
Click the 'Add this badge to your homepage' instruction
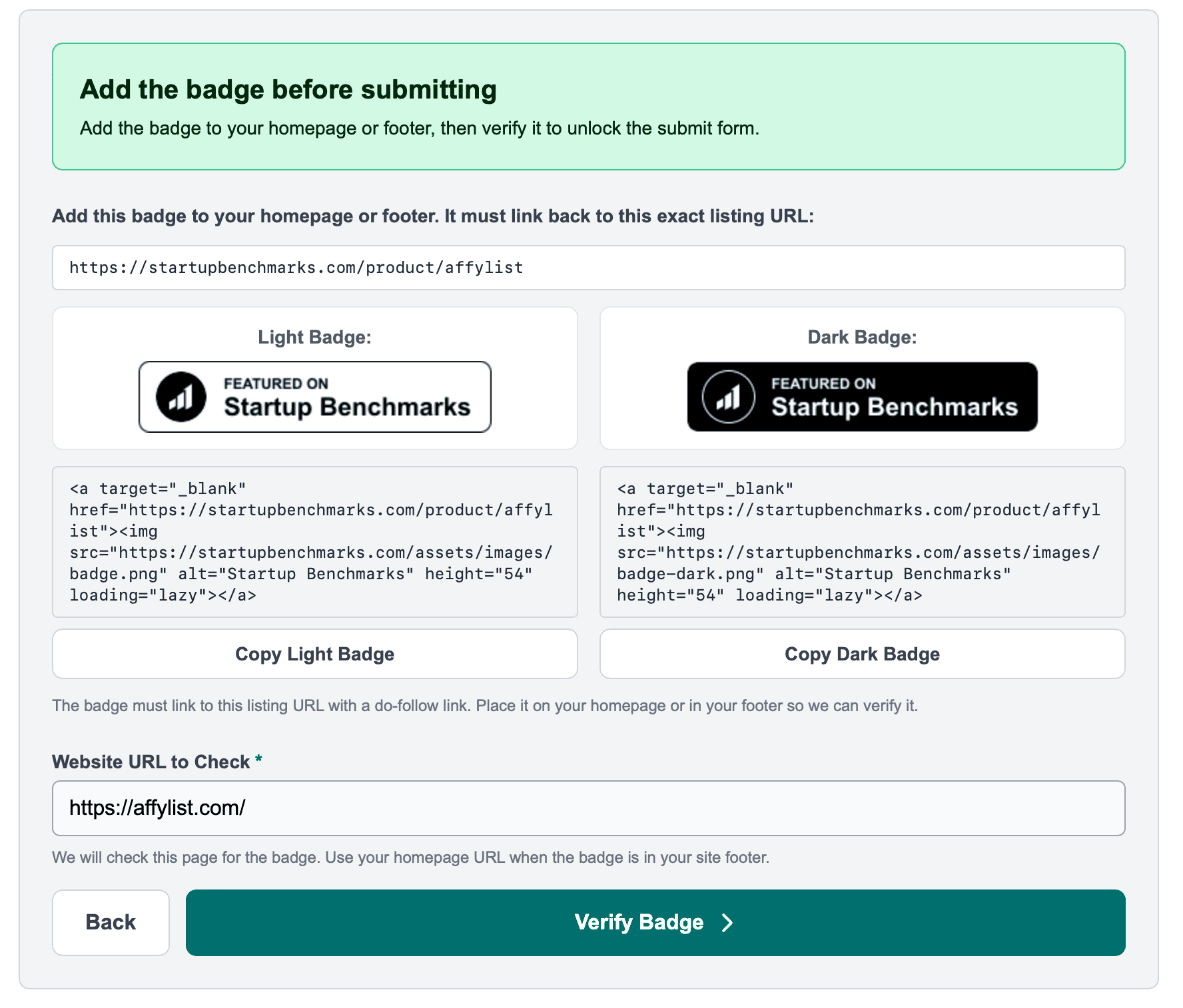433,216
